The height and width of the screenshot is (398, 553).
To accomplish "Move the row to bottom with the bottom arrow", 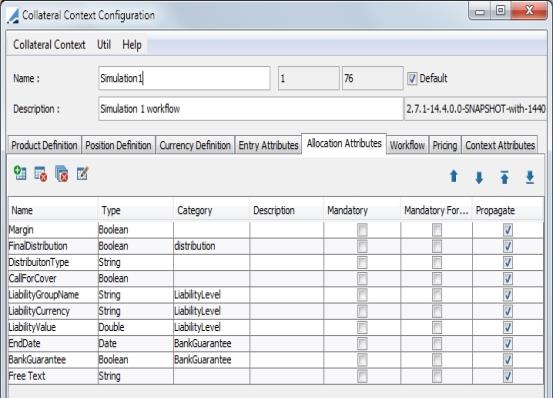I will (530, 177).
